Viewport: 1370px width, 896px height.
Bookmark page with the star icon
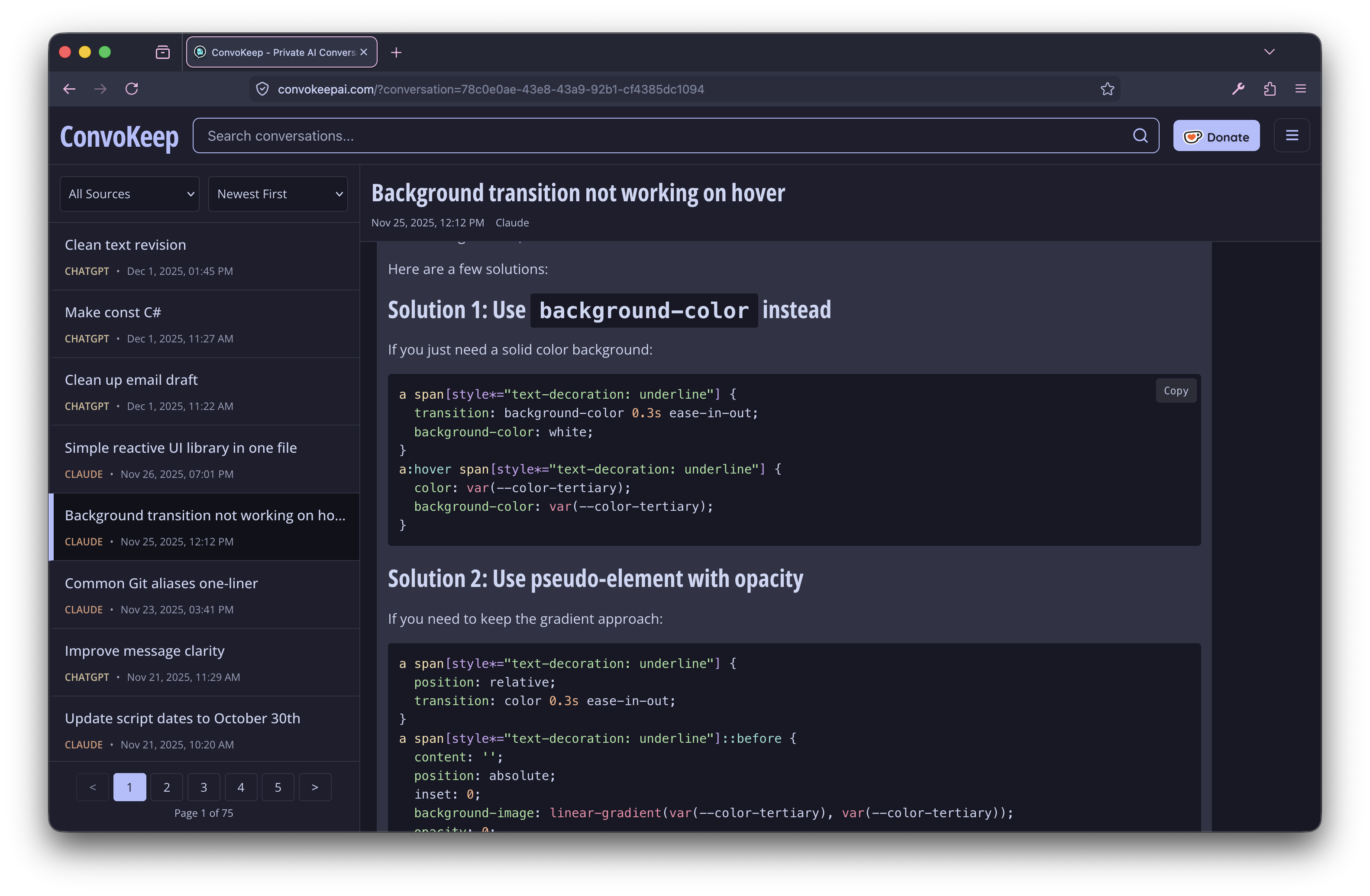[1108, 89]
